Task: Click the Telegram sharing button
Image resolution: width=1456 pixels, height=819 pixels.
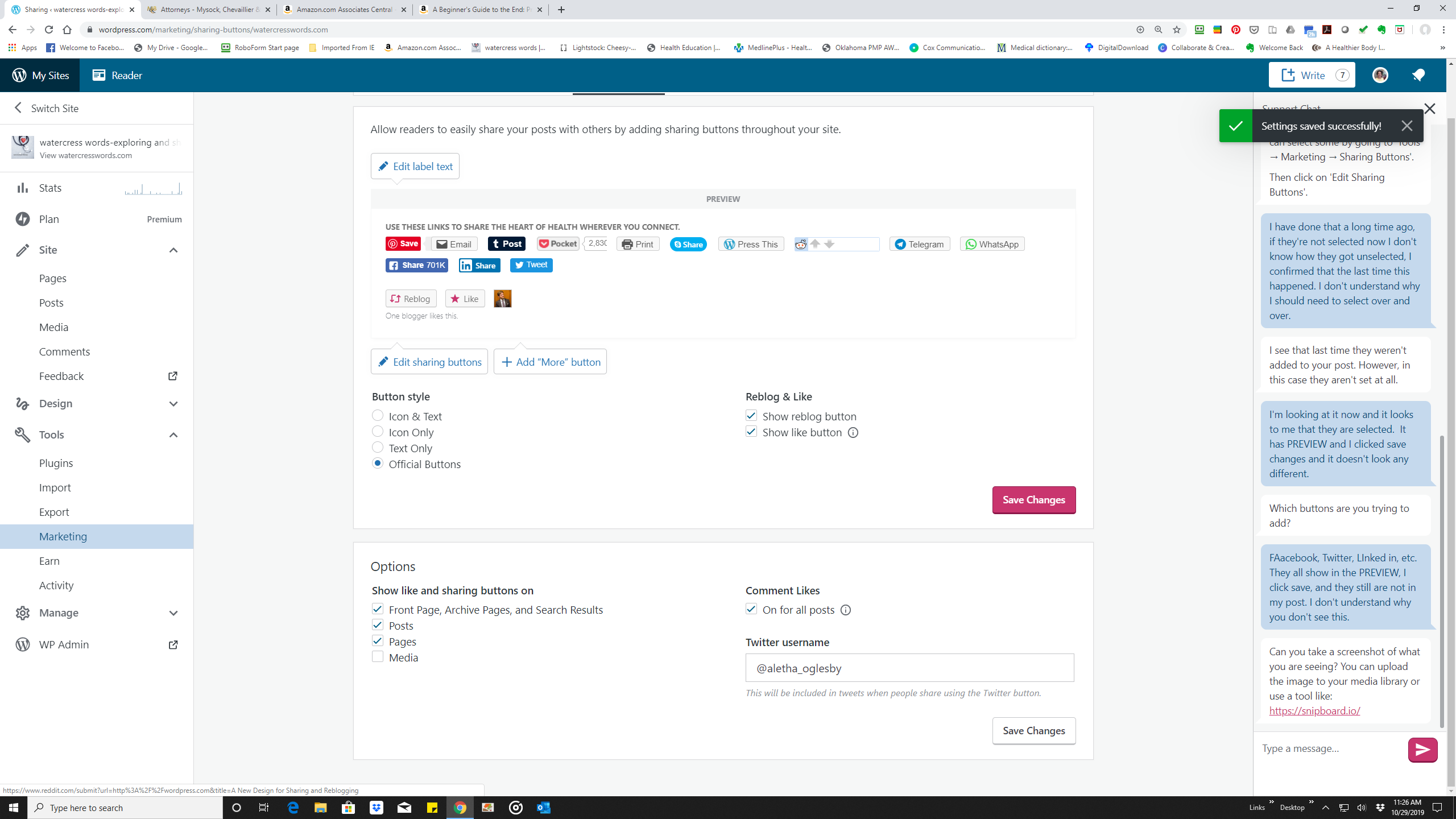Action: click(919, 244)
